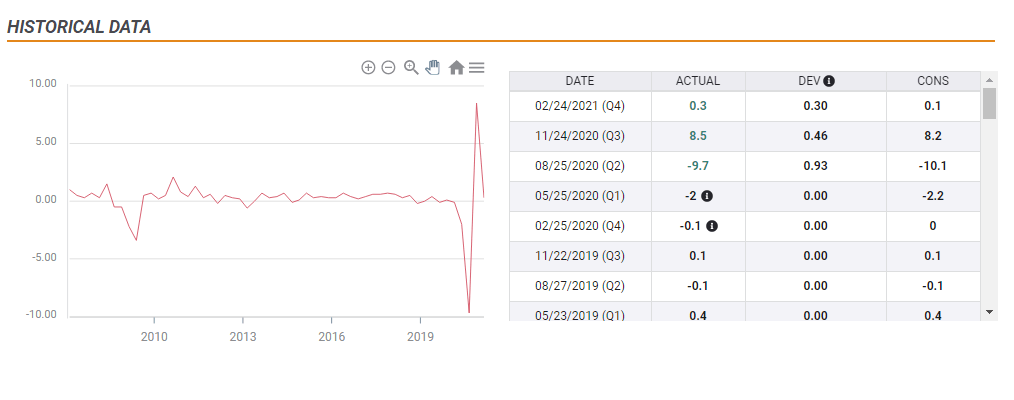Click the HISTORICAL DATA heading
The width and height of the screenshot is (1014, 400).
(79, 27)
